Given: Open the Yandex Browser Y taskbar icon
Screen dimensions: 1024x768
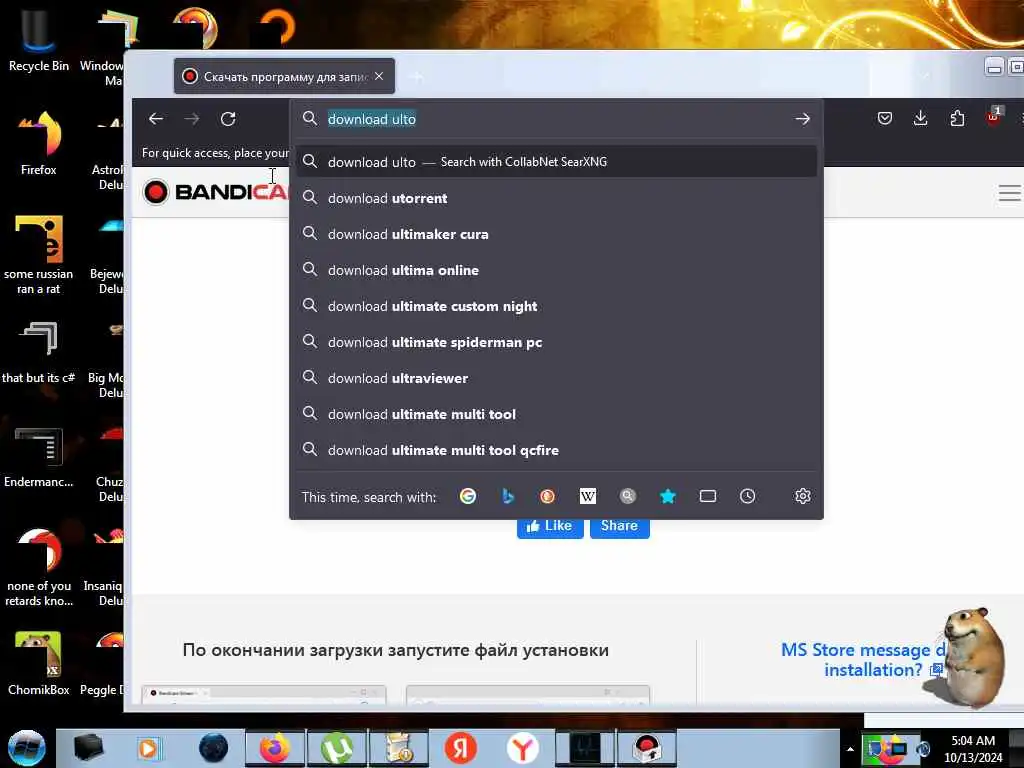Looking at the screenshot, I should click(x=522, y=748).
